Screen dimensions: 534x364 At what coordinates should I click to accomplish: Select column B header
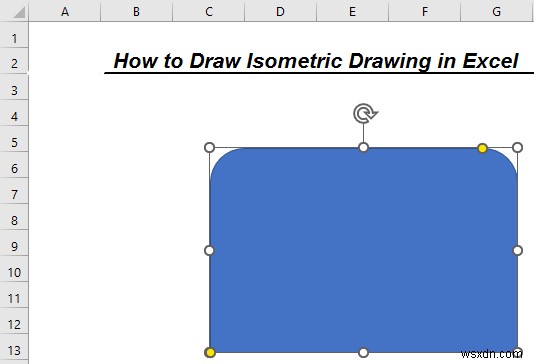[x=137, y=11]
